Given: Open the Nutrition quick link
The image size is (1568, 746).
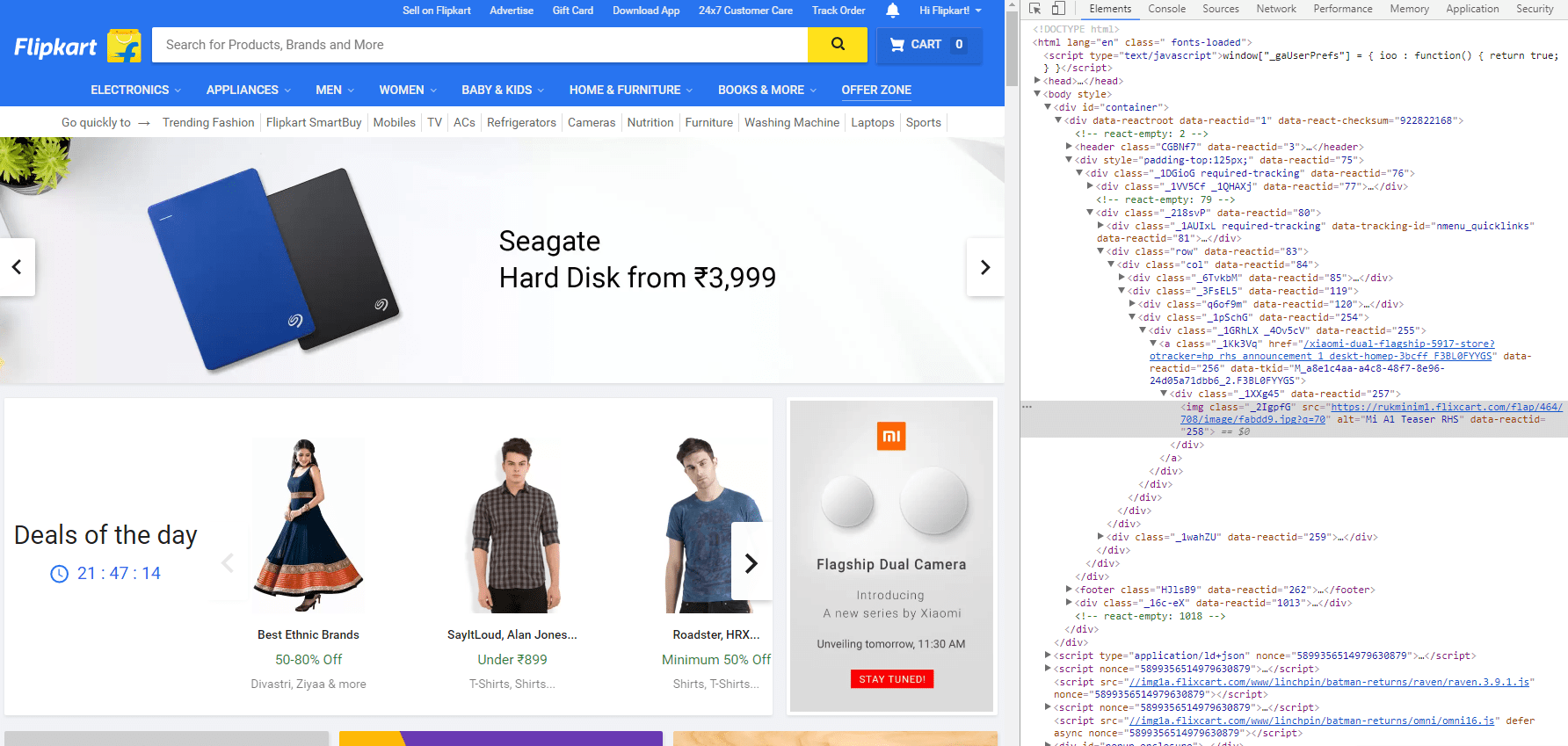Looking at the screenshot, I should click(x=650, y=122).
